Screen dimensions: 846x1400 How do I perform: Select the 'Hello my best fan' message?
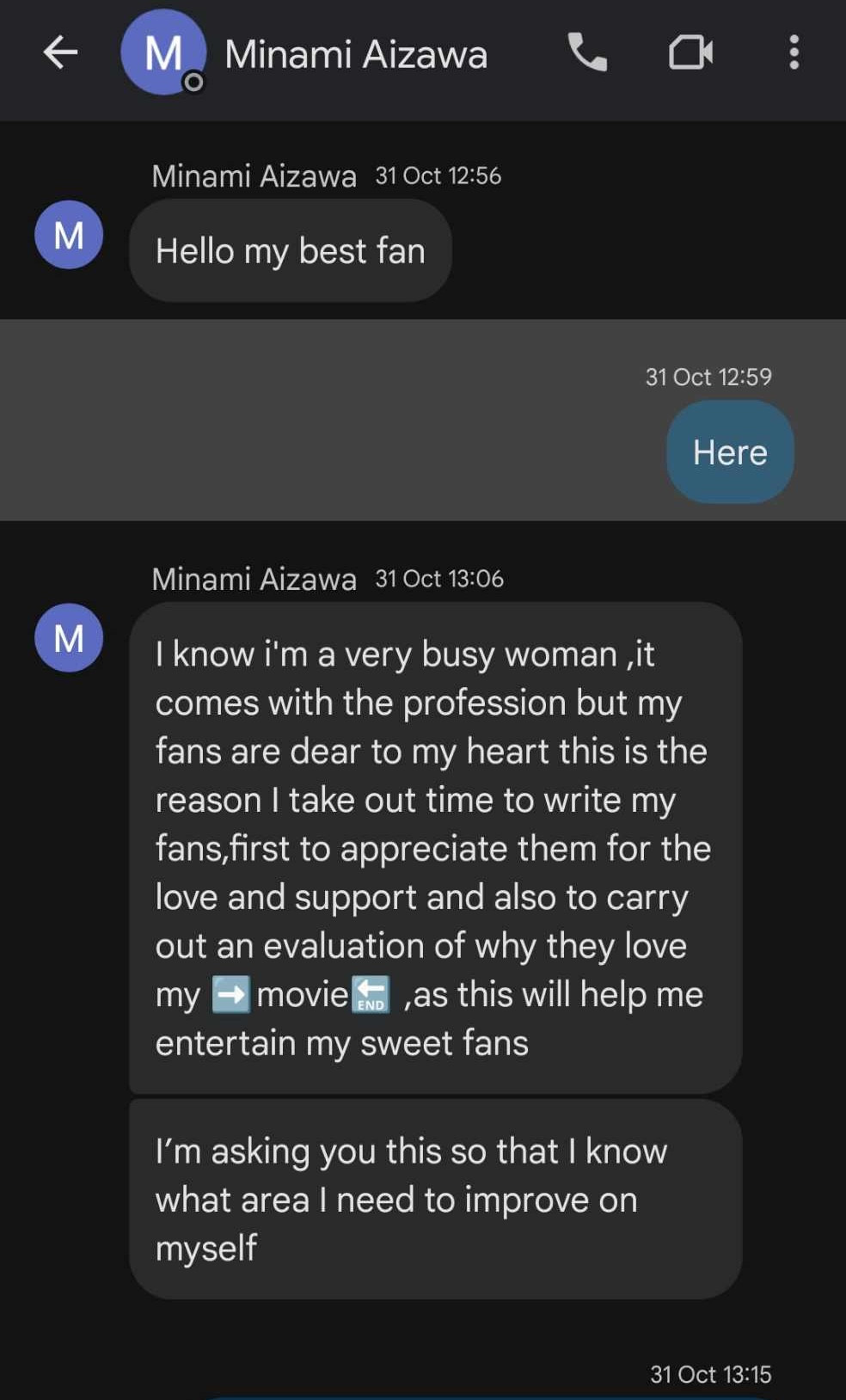[x=290, y=251]
